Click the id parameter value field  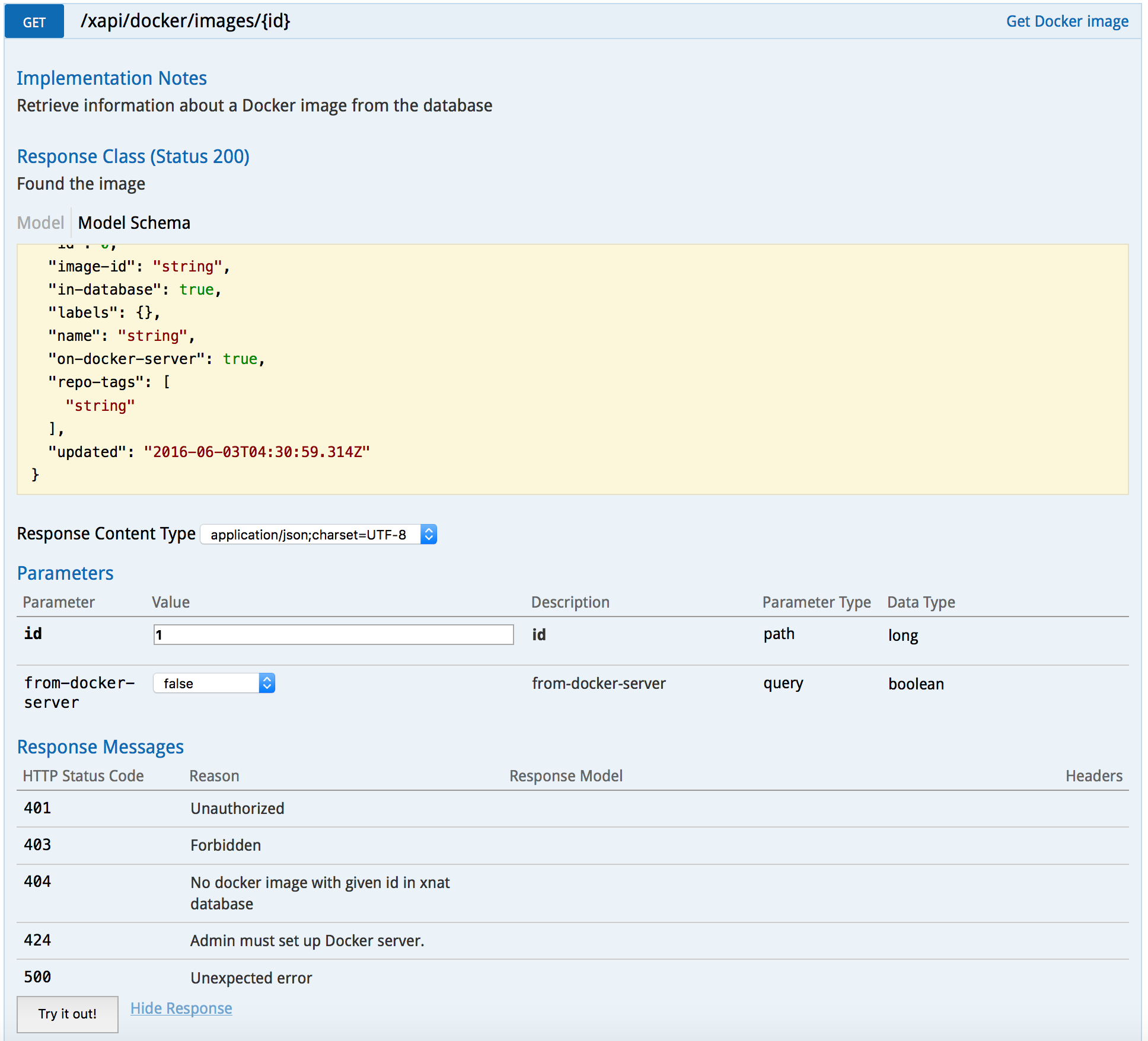pyautogui.click(x=333, y=635)
